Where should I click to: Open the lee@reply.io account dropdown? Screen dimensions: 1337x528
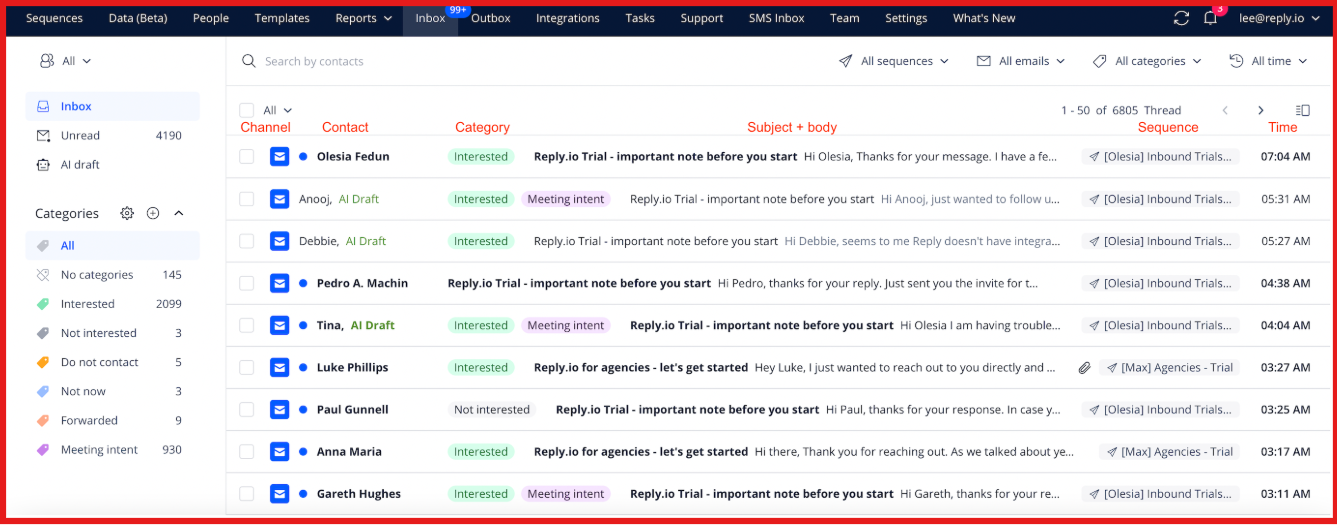[x=1280, y=18]
